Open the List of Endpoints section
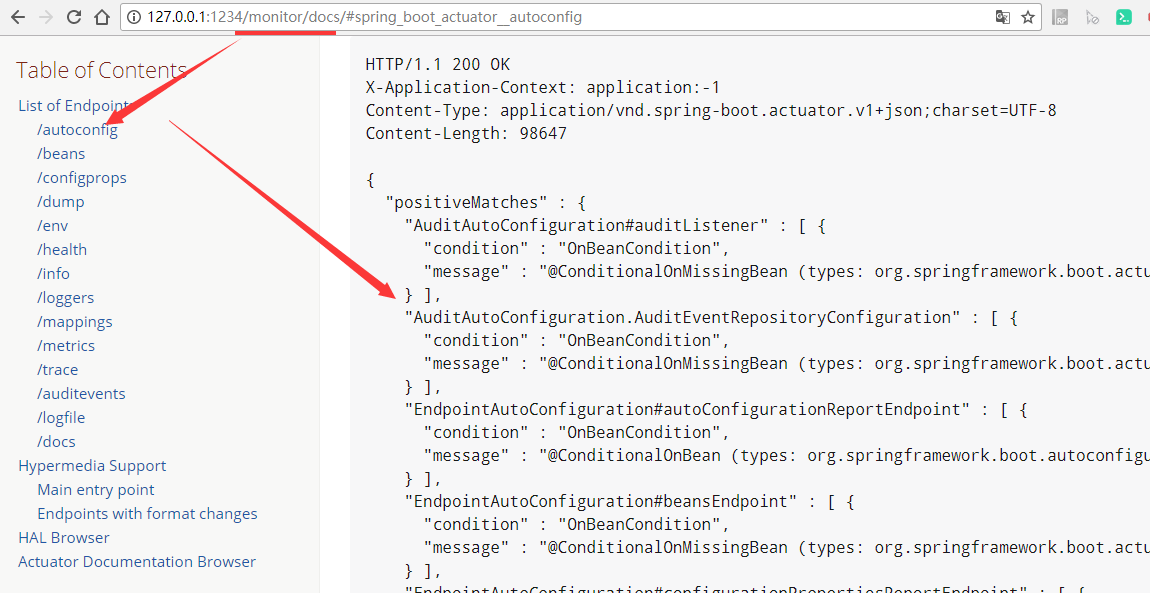 coord(73,106)
